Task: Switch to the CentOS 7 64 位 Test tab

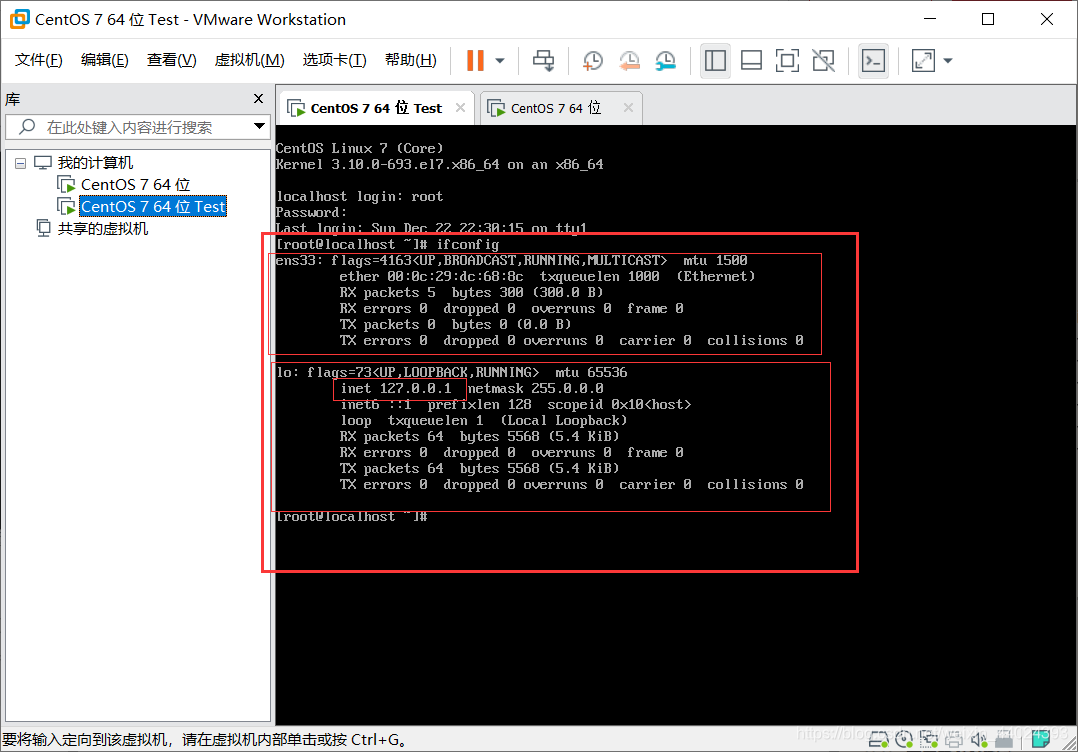Action: (376, 108)
